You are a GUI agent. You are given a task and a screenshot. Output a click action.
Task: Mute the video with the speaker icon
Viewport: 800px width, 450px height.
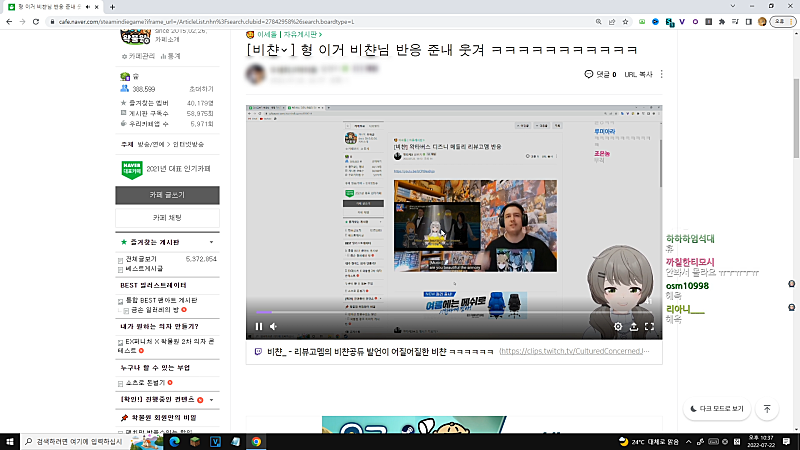pyautogui.click(x=273, y=326)
